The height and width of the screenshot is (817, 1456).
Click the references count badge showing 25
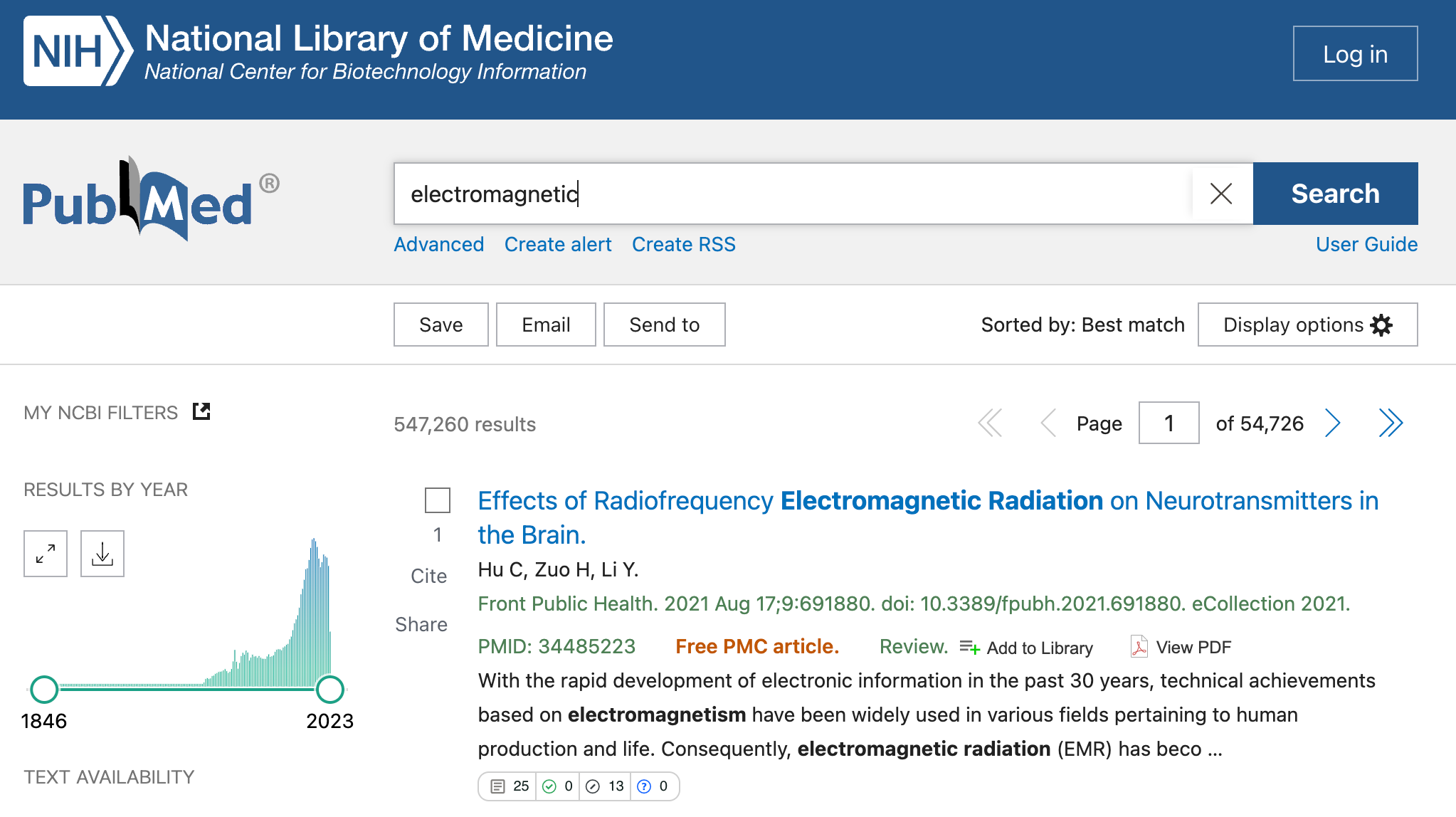pyautogui.click(x=507, y=786)
